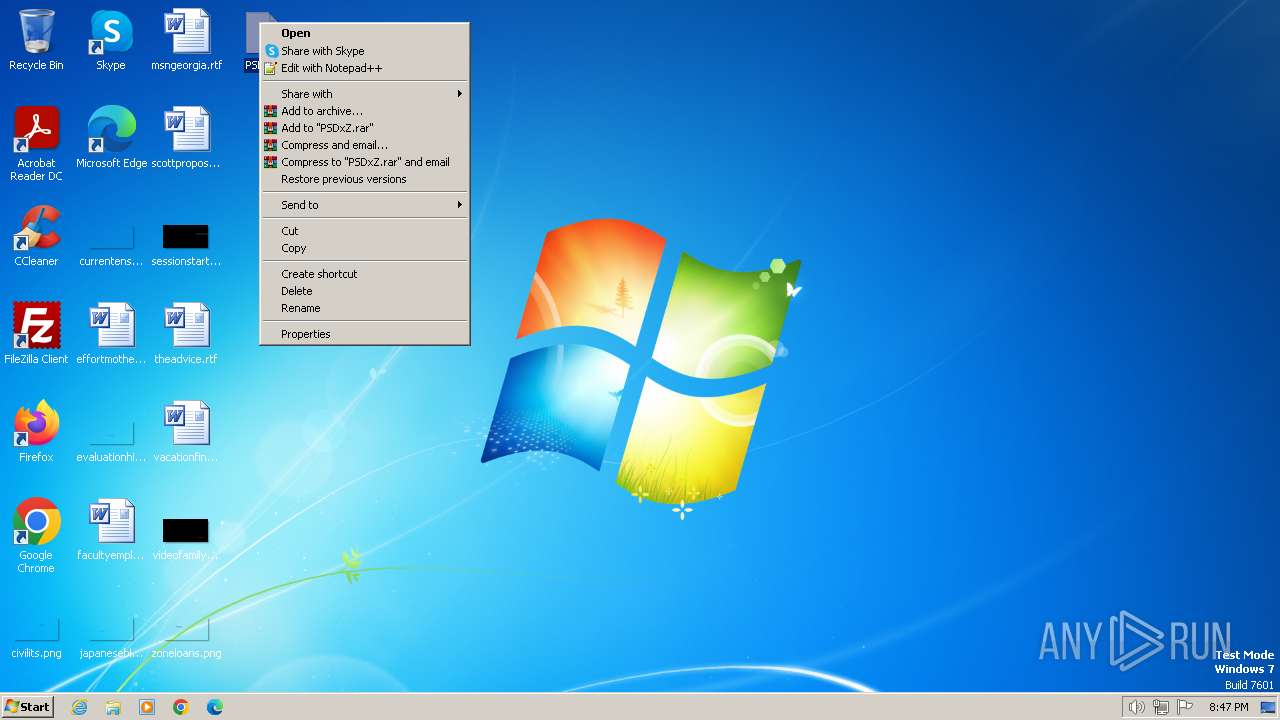The height and width of the screenshot is (720, 1280).
Task: Choose Share with Skype
Action: tap(365, 51)
